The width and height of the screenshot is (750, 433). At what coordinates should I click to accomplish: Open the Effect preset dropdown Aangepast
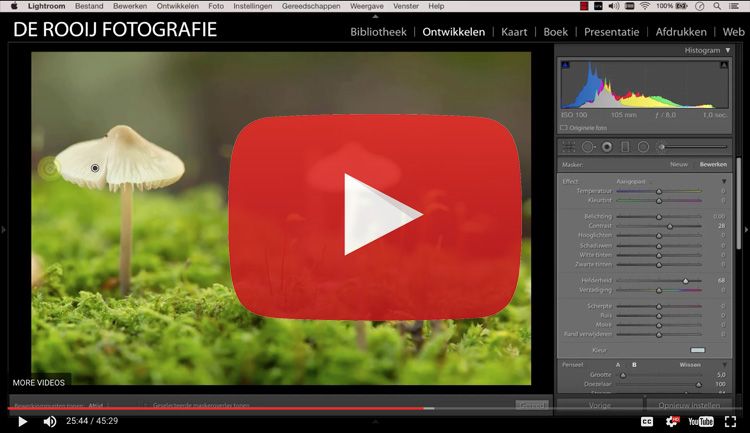pyautogui.click(x=631, y=181)
